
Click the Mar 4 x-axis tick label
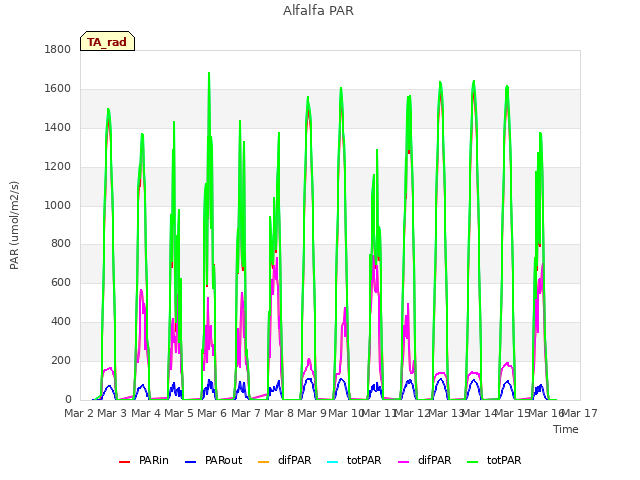point(146,413)
